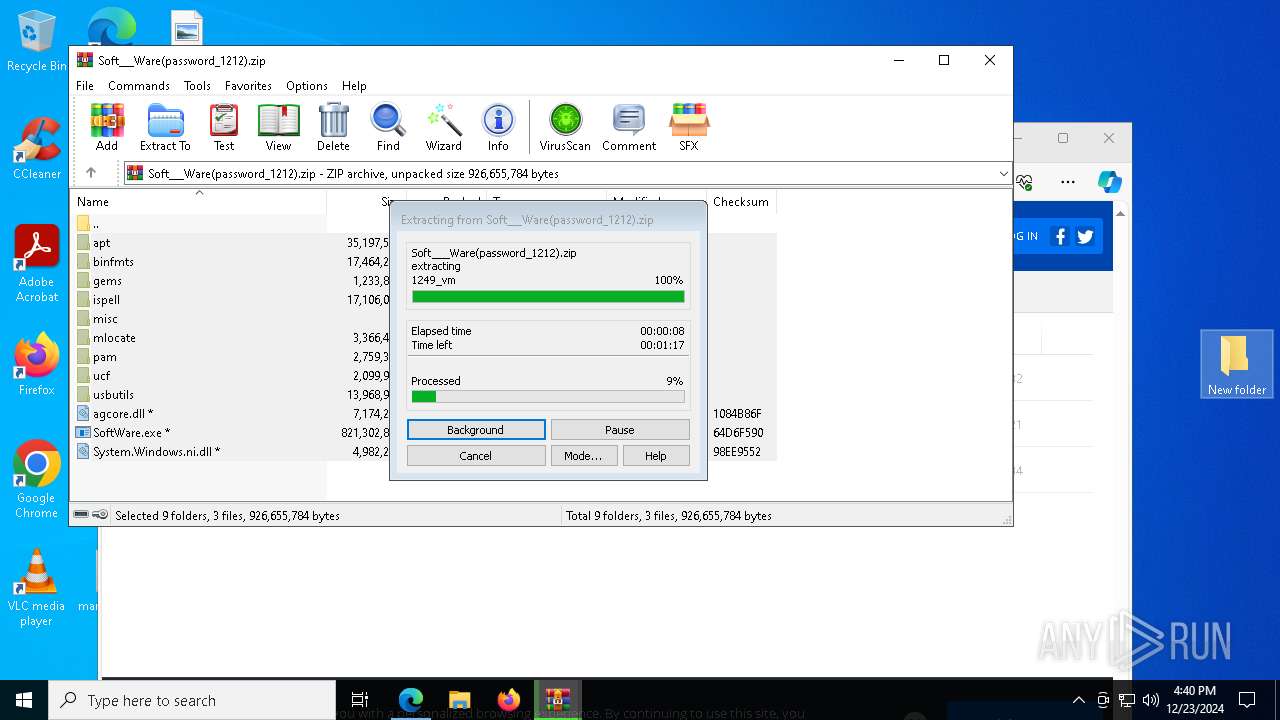Open the Comment toolbar icon
Image resolution: width=1280 pixels, height=720 pixels.
629,127
